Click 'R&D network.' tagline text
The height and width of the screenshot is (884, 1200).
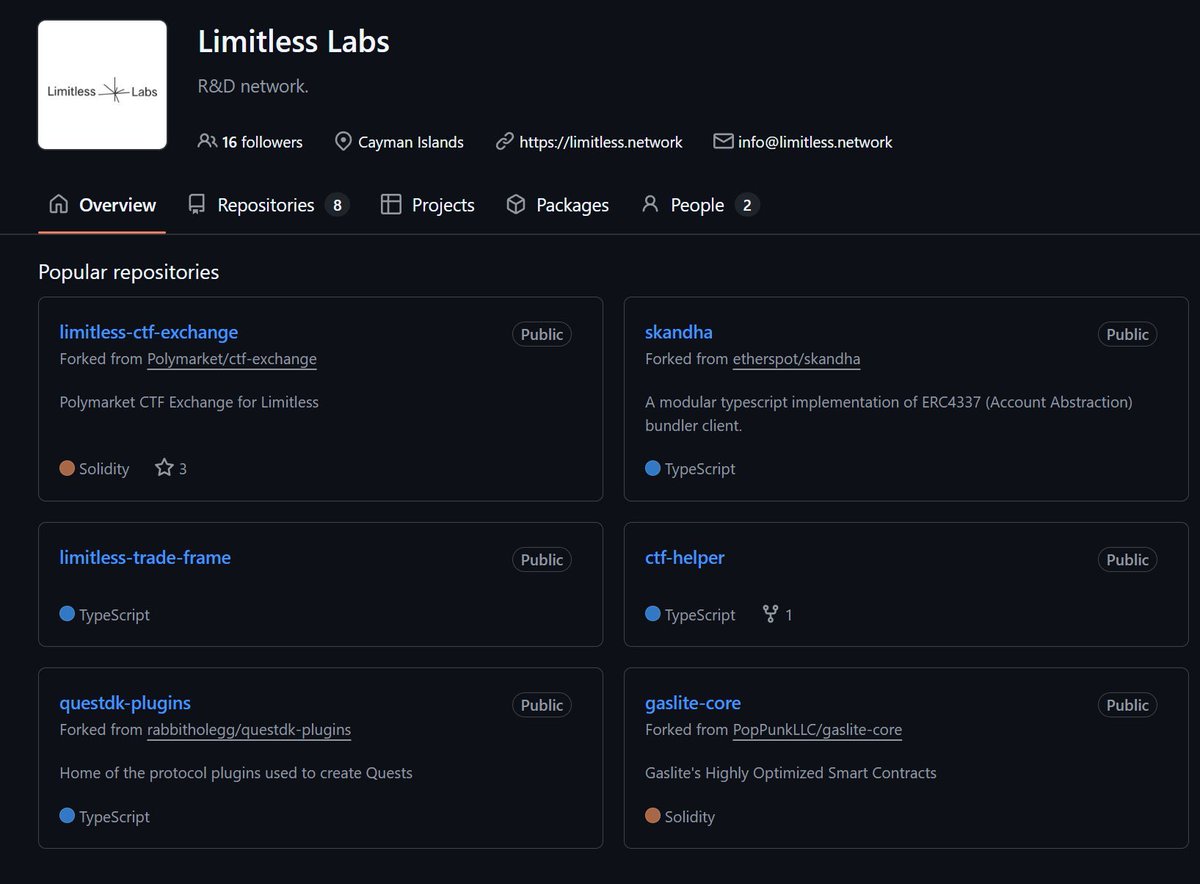pos(253,86)
